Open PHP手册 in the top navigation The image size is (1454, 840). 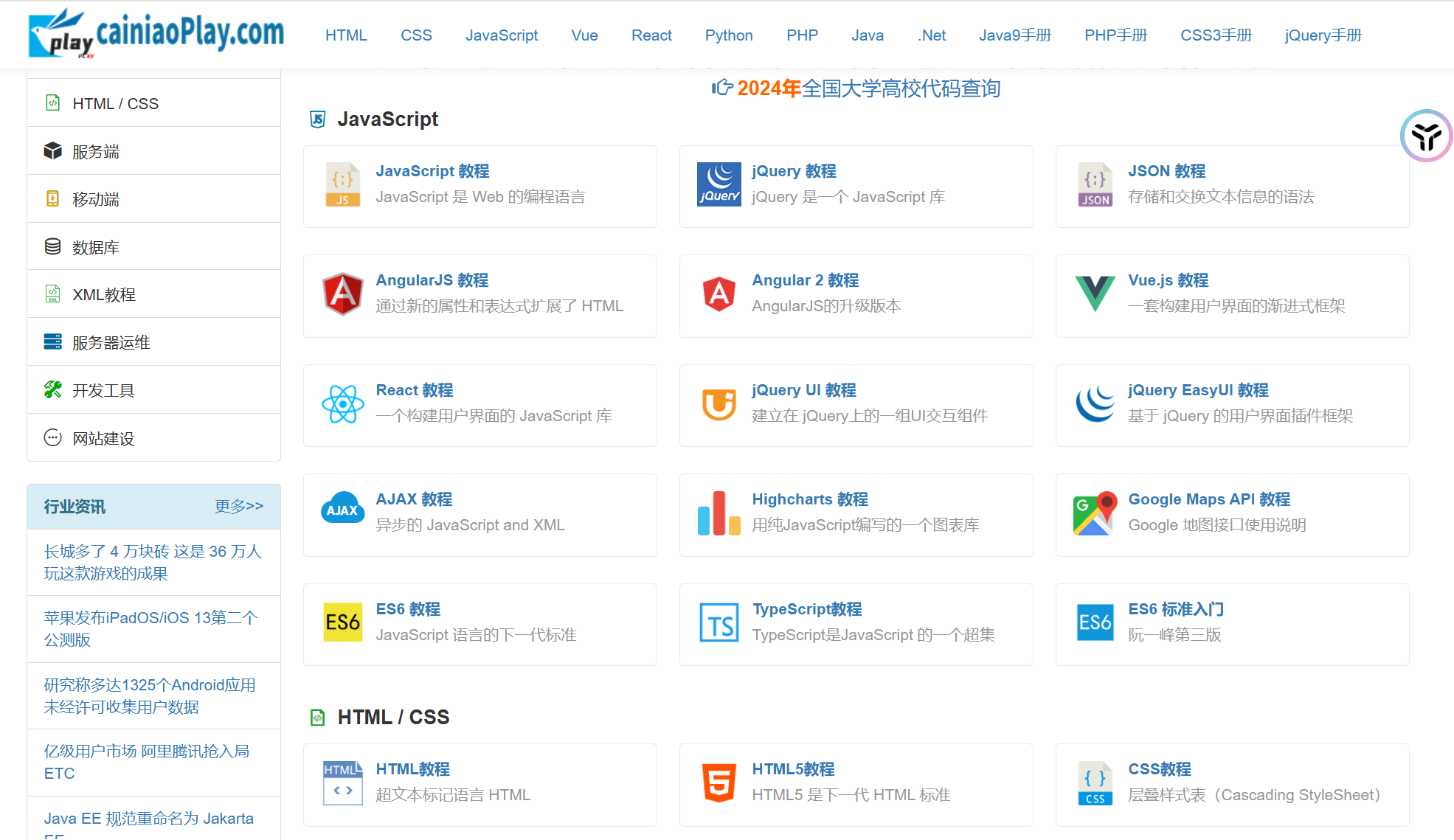pos(1115,35)
